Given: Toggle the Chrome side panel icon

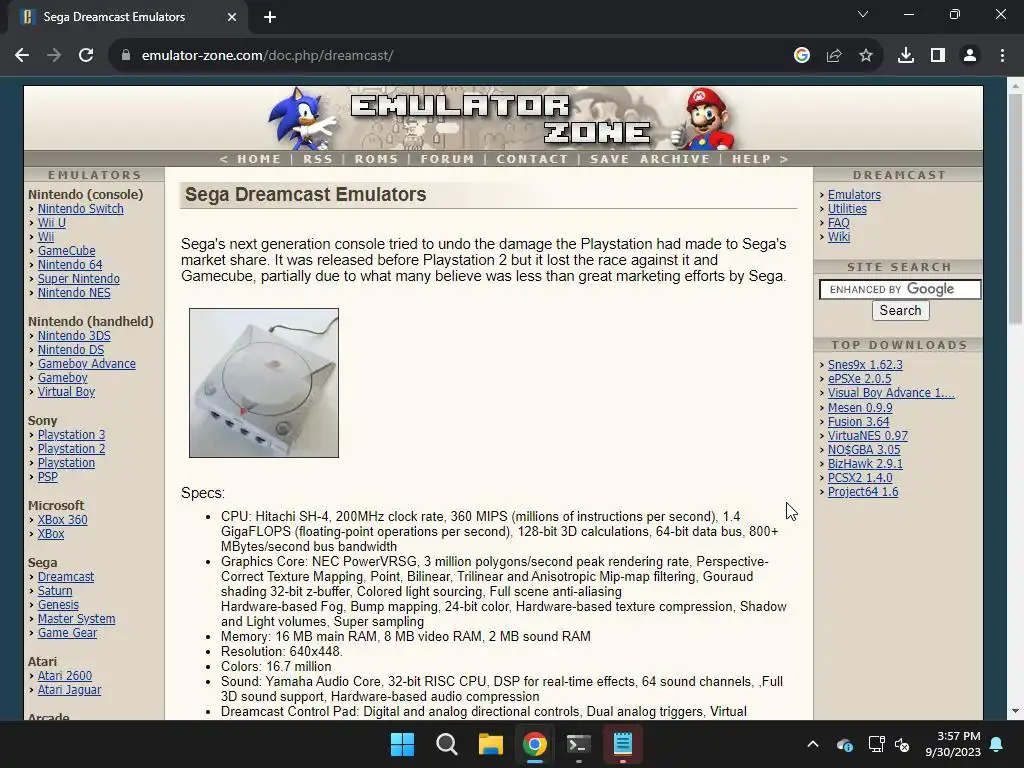Looking at the screenshot, I should (938, 56).
